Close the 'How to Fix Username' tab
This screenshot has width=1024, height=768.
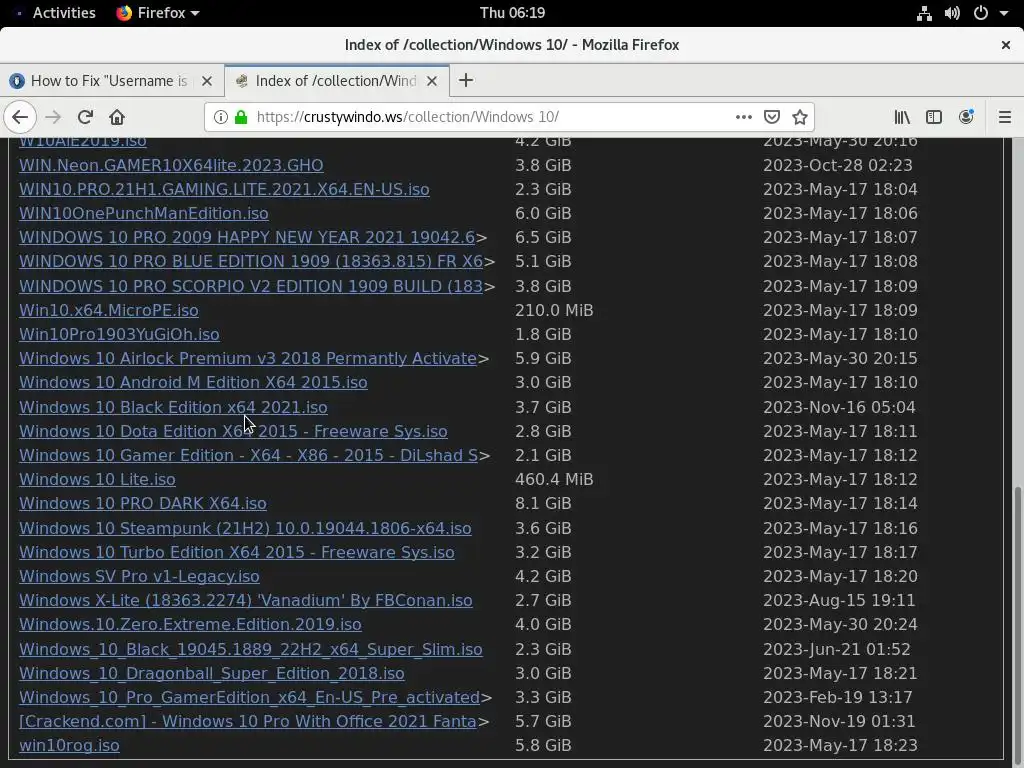207,81
